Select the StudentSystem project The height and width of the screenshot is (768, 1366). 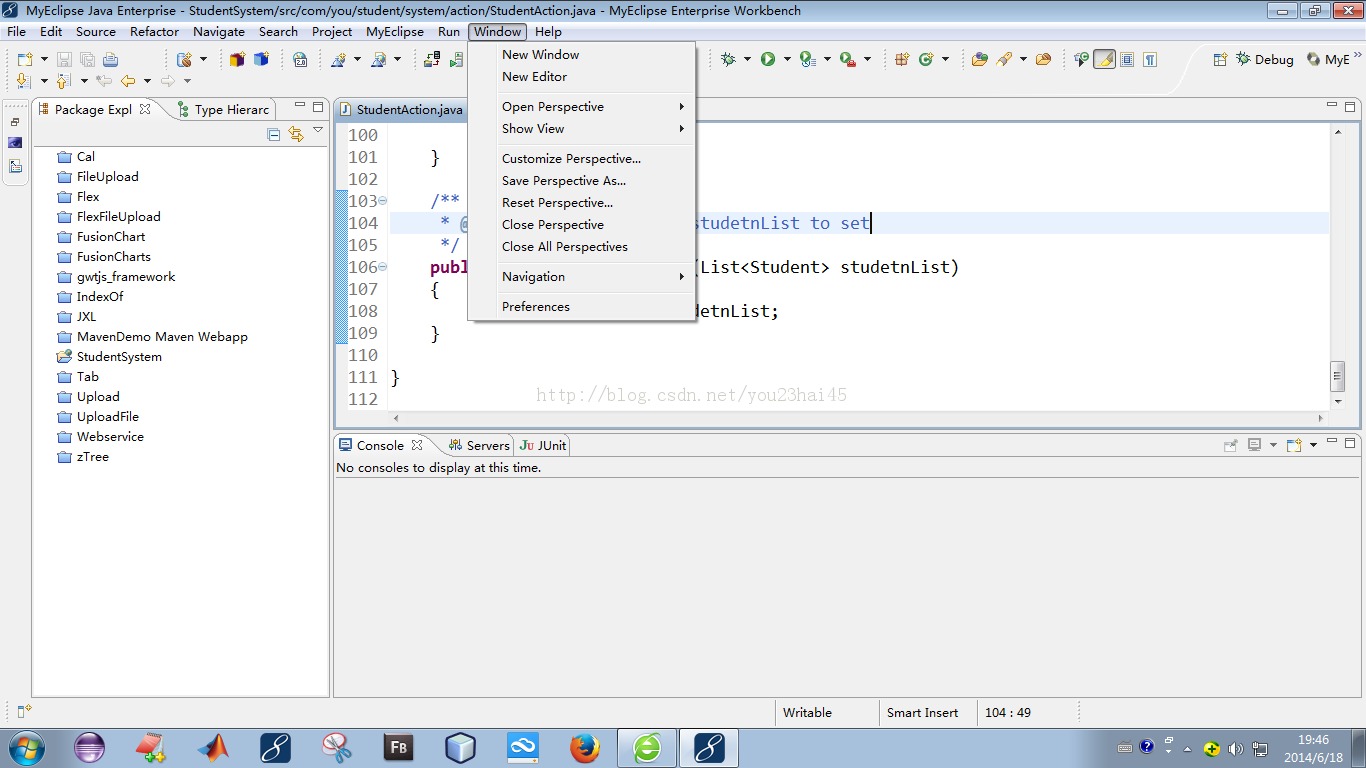(x=119, y=357)
